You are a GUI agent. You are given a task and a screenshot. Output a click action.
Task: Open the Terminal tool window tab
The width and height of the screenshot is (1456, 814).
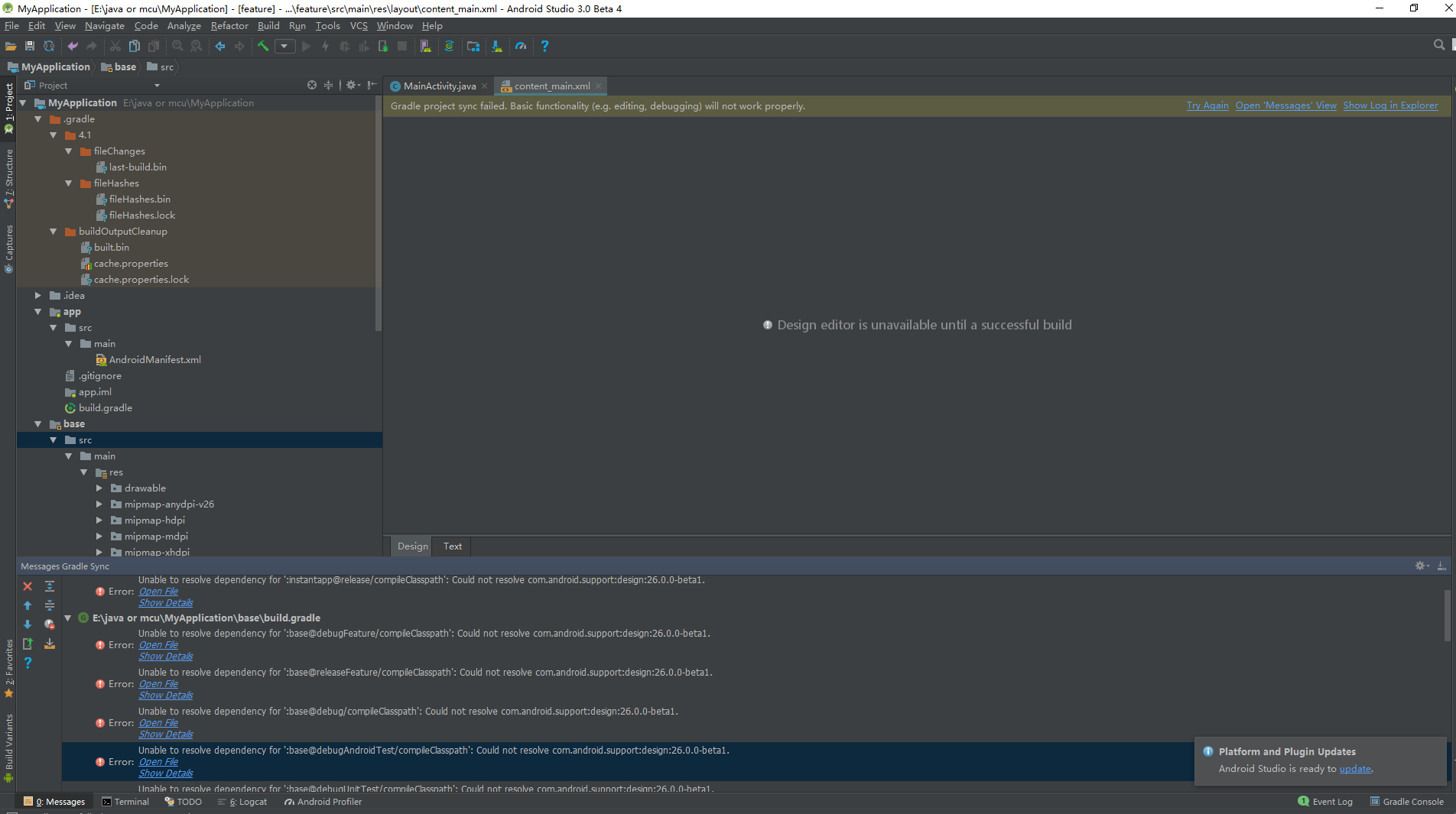coord(125,802)
